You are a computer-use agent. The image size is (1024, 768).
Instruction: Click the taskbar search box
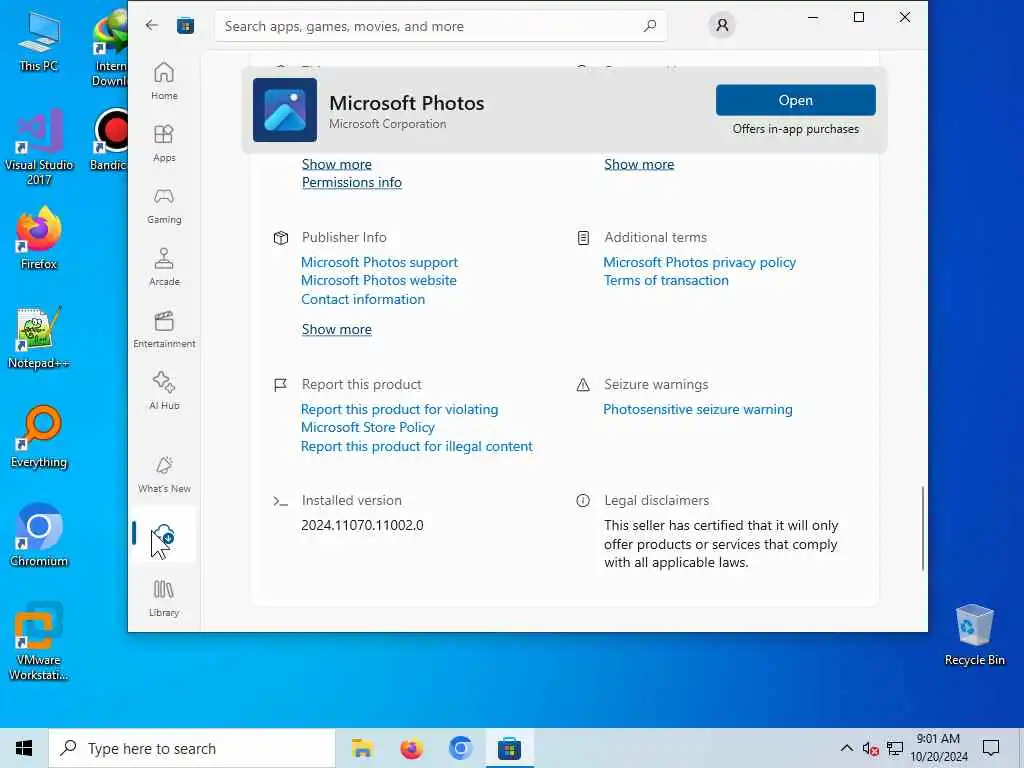point(192,748)
